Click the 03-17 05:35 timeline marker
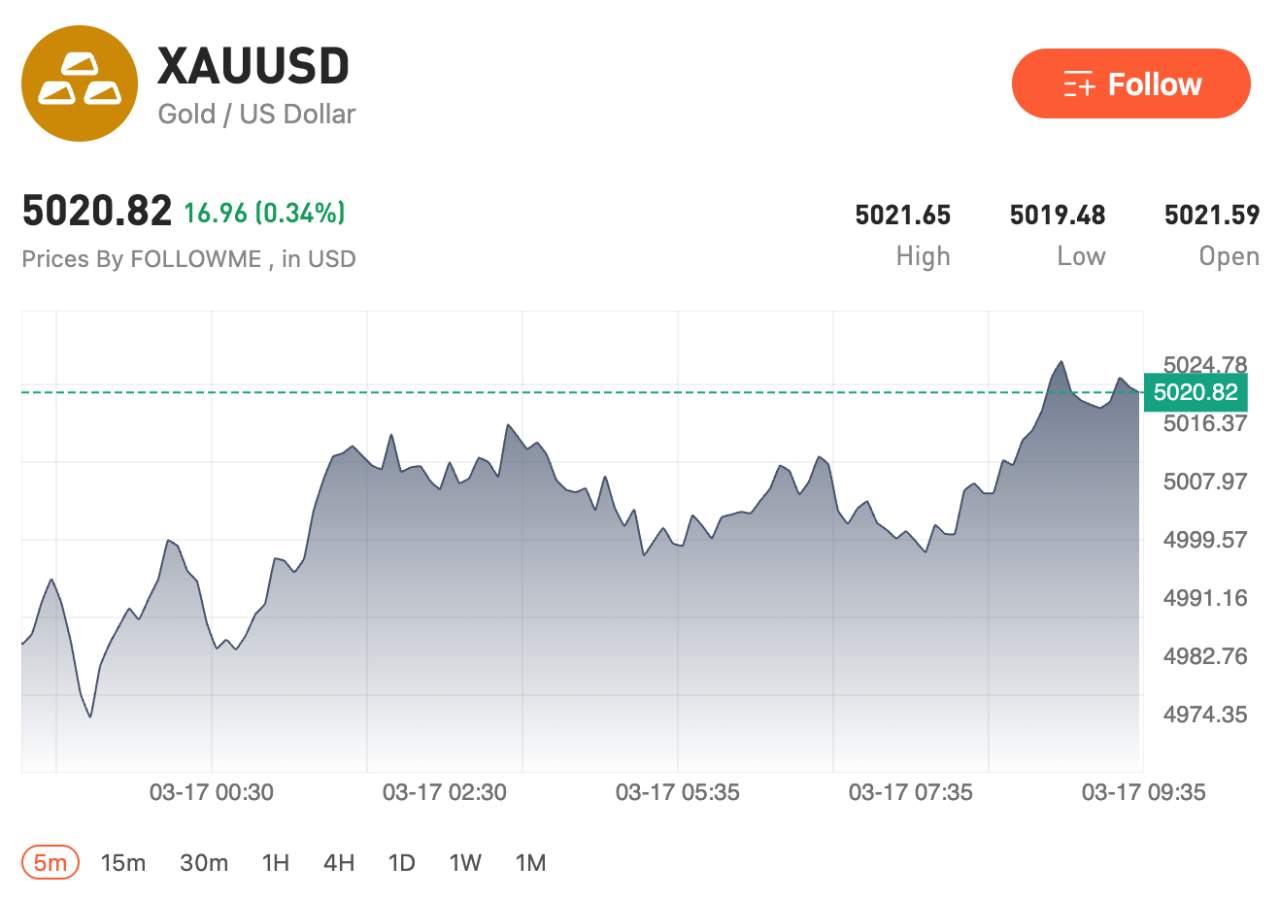This screenshot has height=899, width=1280. pyautogui.click(x=676, y=793)
